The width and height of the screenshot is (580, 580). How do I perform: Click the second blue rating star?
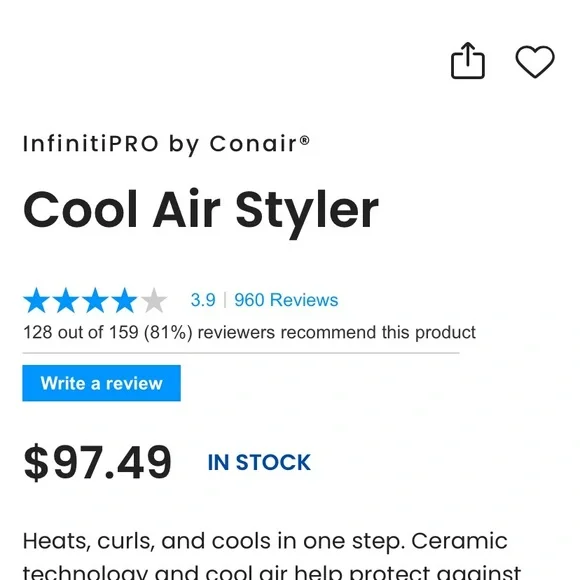[66, 300]
